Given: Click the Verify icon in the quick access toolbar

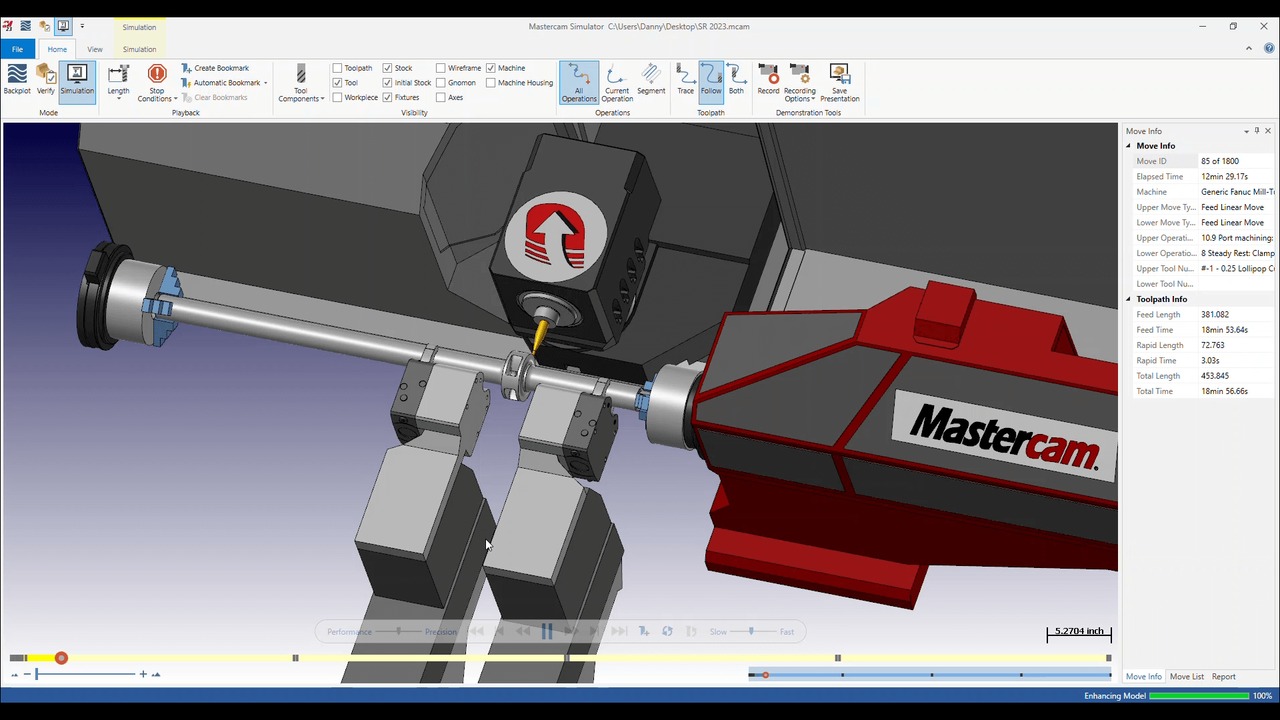Looking at the screenshot, I should (x=44, y=26).
